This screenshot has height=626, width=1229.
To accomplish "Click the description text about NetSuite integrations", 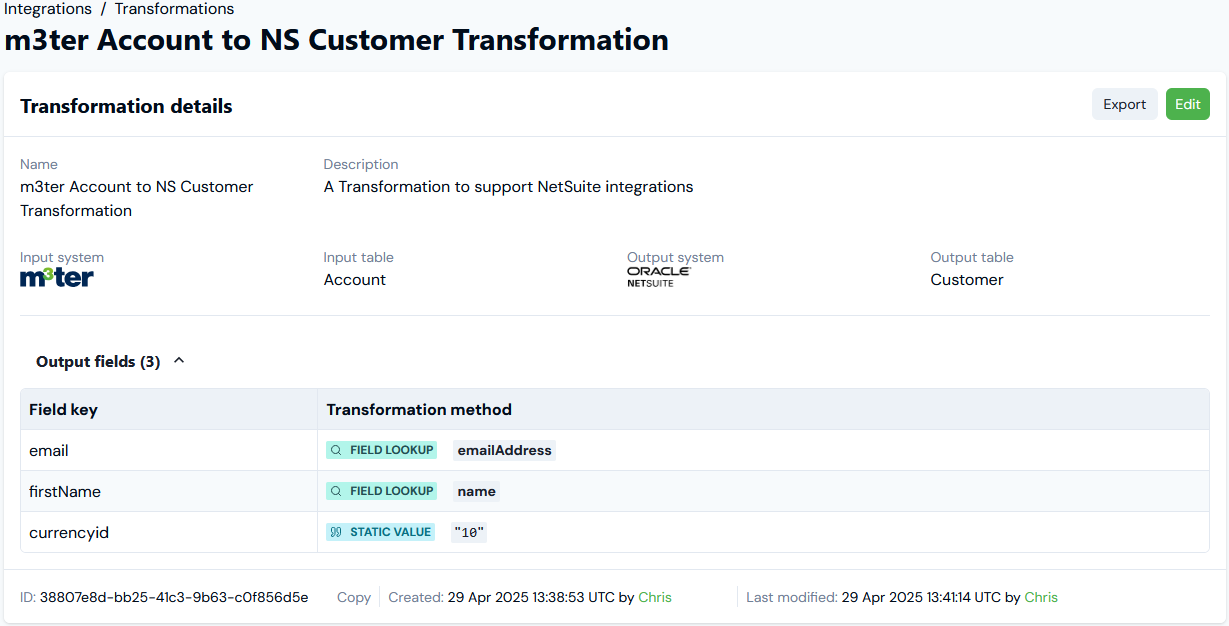I will (508, 187).
